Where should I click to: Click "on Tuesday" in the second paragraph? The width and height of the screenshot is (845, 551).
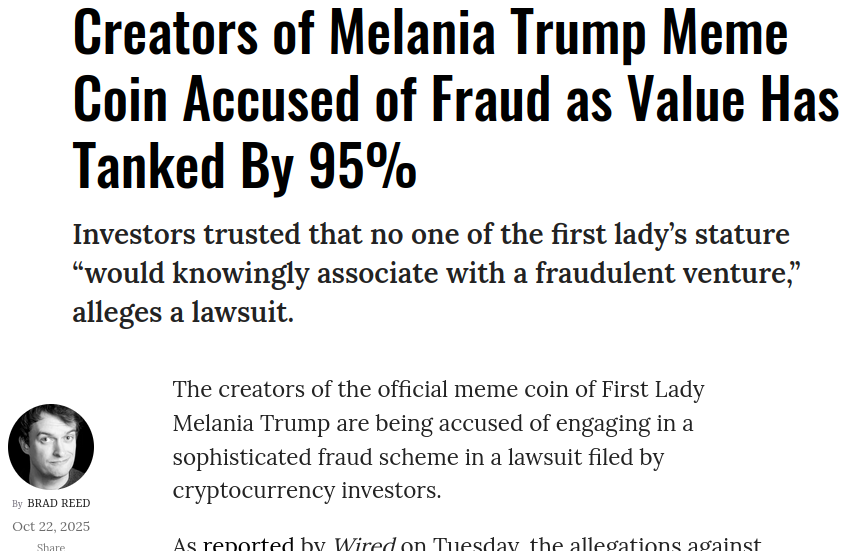pos(462,543)
